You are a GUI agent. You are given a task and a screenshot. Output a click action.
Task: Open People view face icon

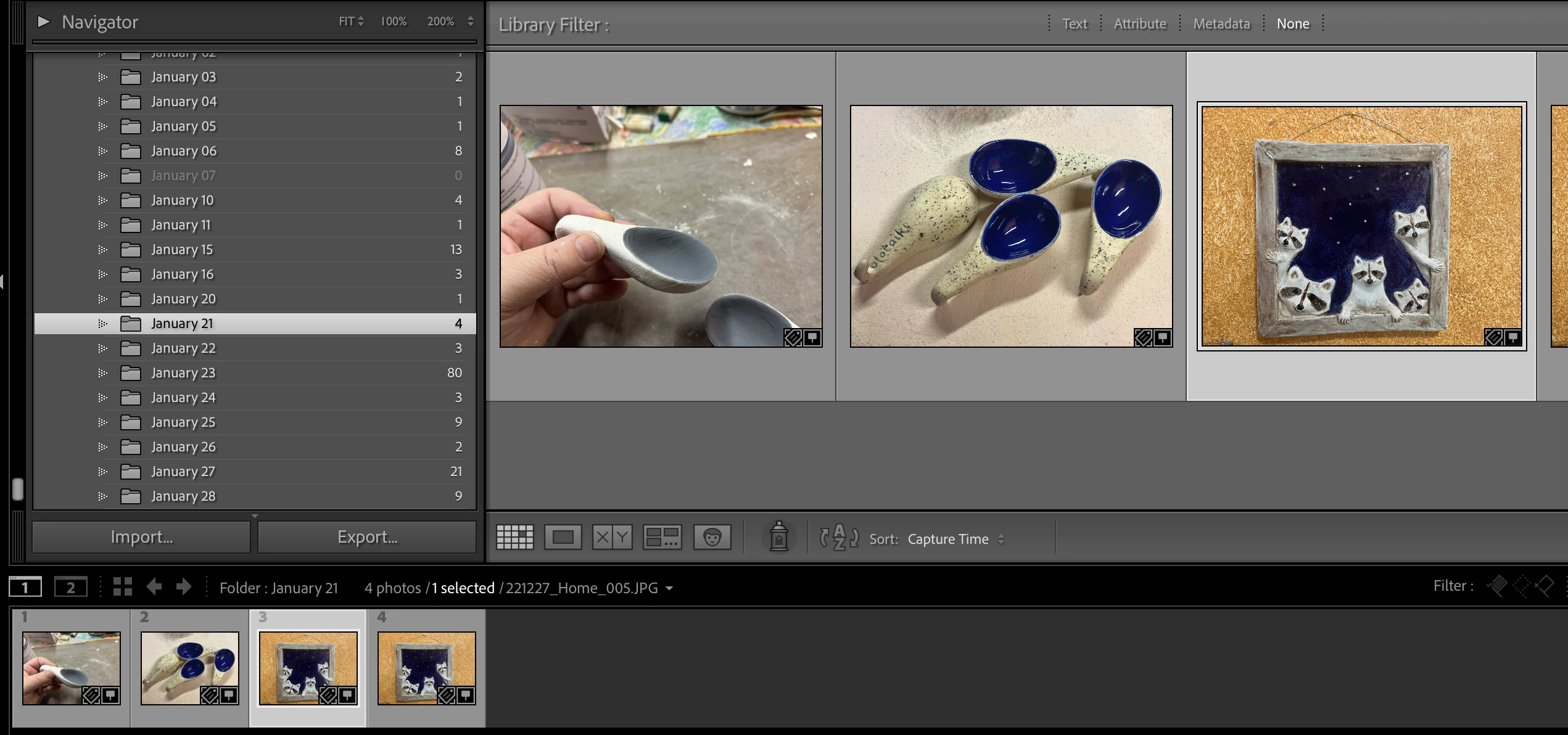pyautogui.click(x=712, y=537)
